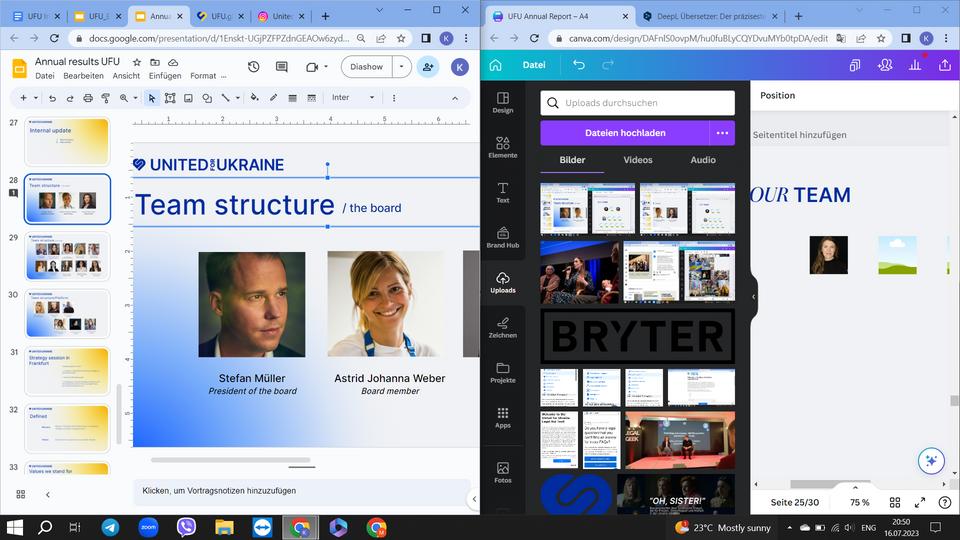Image resolution: width=960 pixels, height=540 pixels.
Task: Collapse the Canva side panel
Action: 754,297
